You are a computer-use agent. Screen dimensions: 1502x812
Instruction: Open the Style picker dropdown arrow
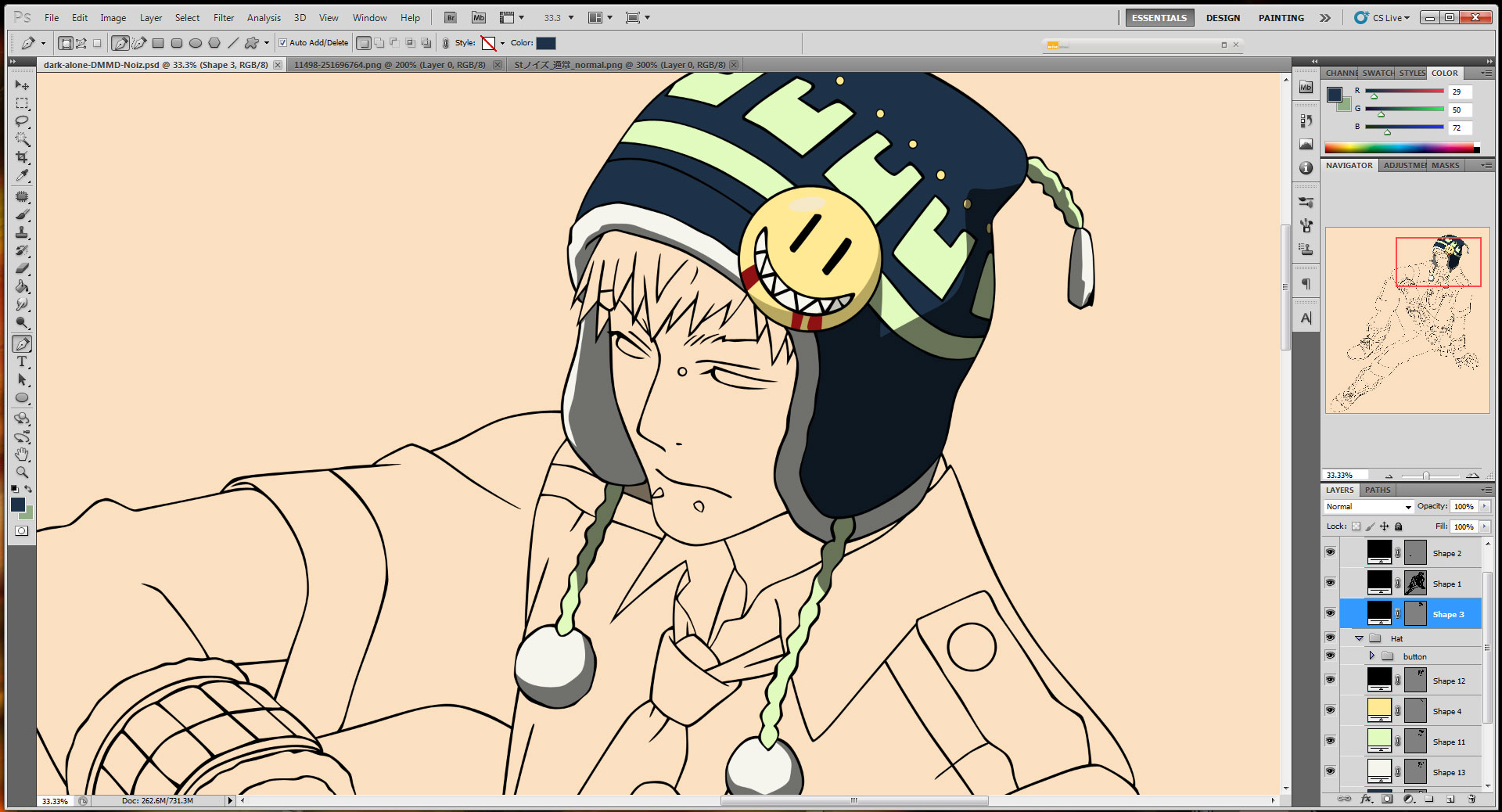click(502, 44)
